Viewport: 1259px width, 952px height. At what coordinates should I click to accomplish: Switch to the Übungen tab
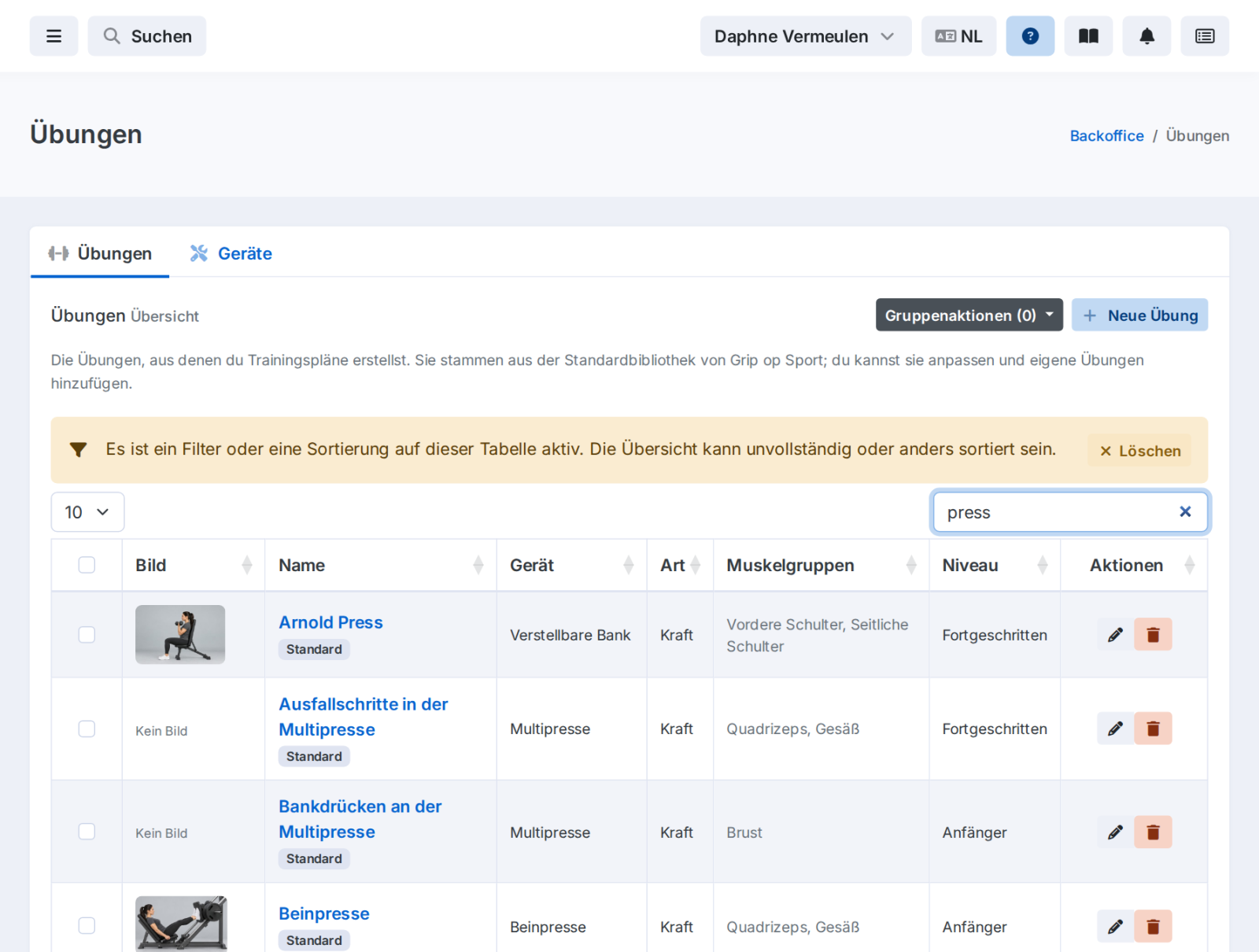[100, 253]
